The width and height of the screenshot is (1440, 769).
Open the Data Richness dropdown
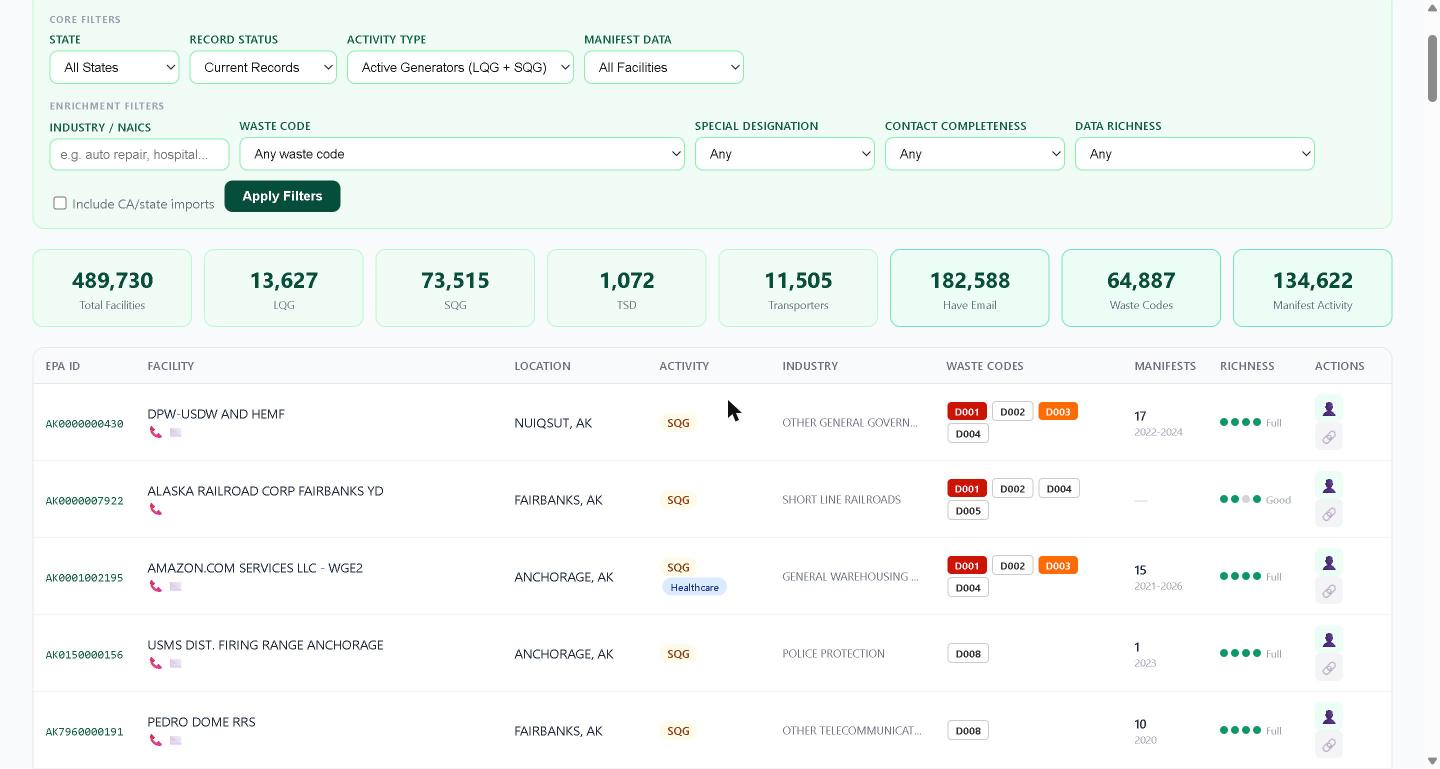(1195, 154)
